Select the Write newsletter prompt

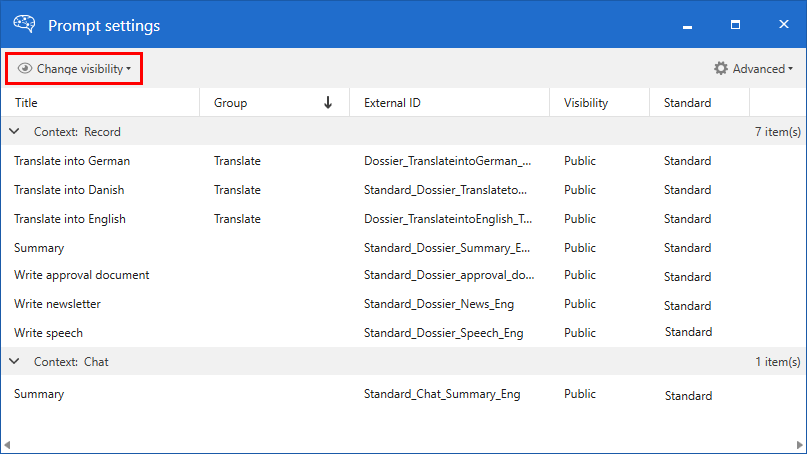(x=404, y=304)
